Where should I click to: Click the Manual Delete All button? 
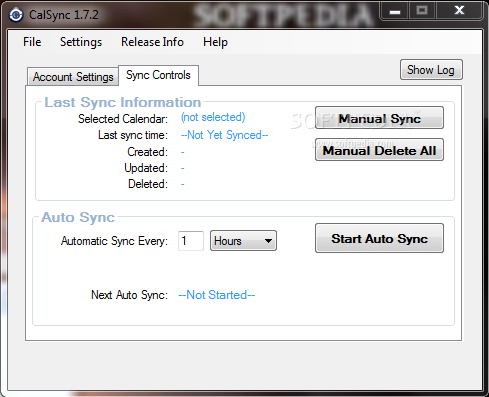pyautogui.click(x=379, y=150)
